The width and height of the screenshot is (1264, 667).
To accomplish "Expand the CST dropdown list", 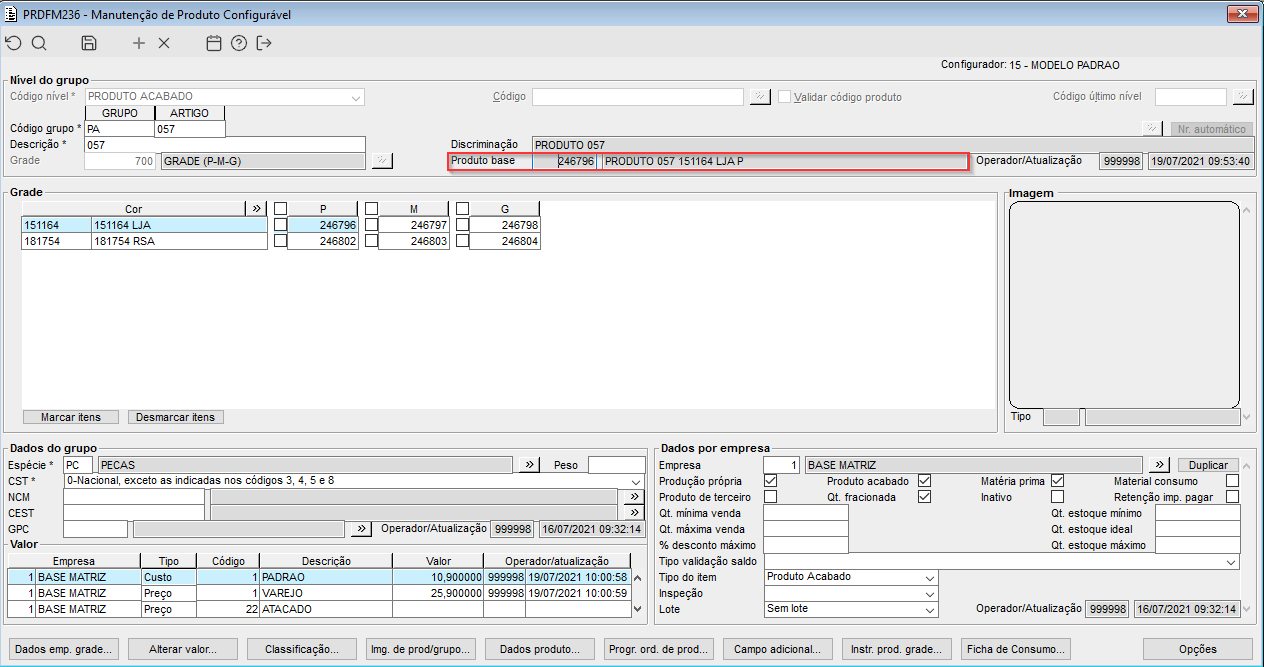I will click(636, 481).
